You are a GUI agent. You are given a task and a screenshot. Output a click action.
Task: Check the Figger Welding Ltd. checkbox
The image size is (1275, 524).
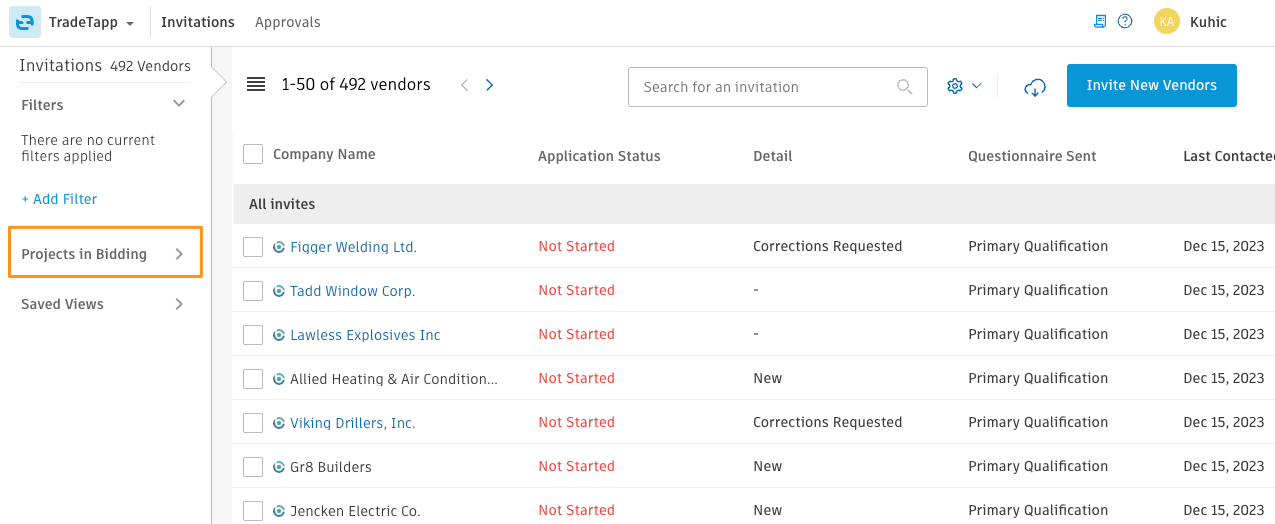253,247
